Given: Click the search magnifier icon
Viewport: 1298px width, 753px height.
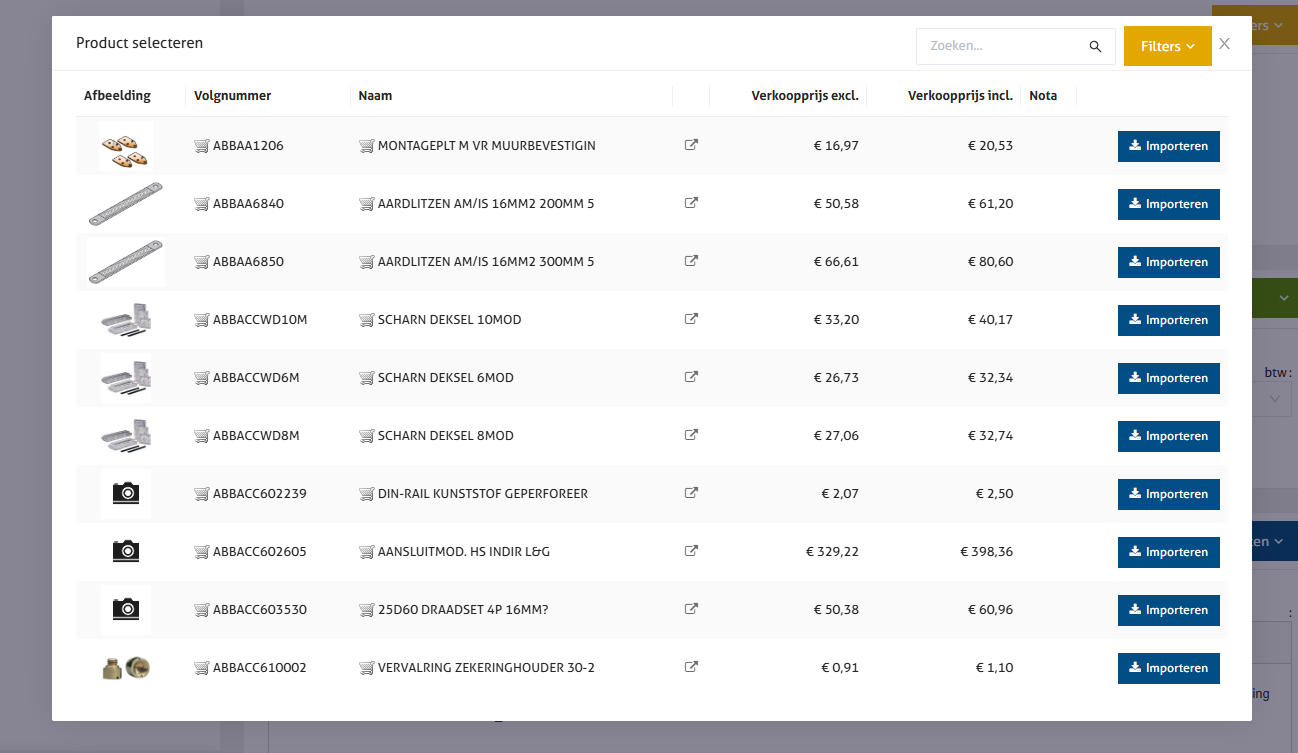Looking at the screenshot, I should 1095,47.
